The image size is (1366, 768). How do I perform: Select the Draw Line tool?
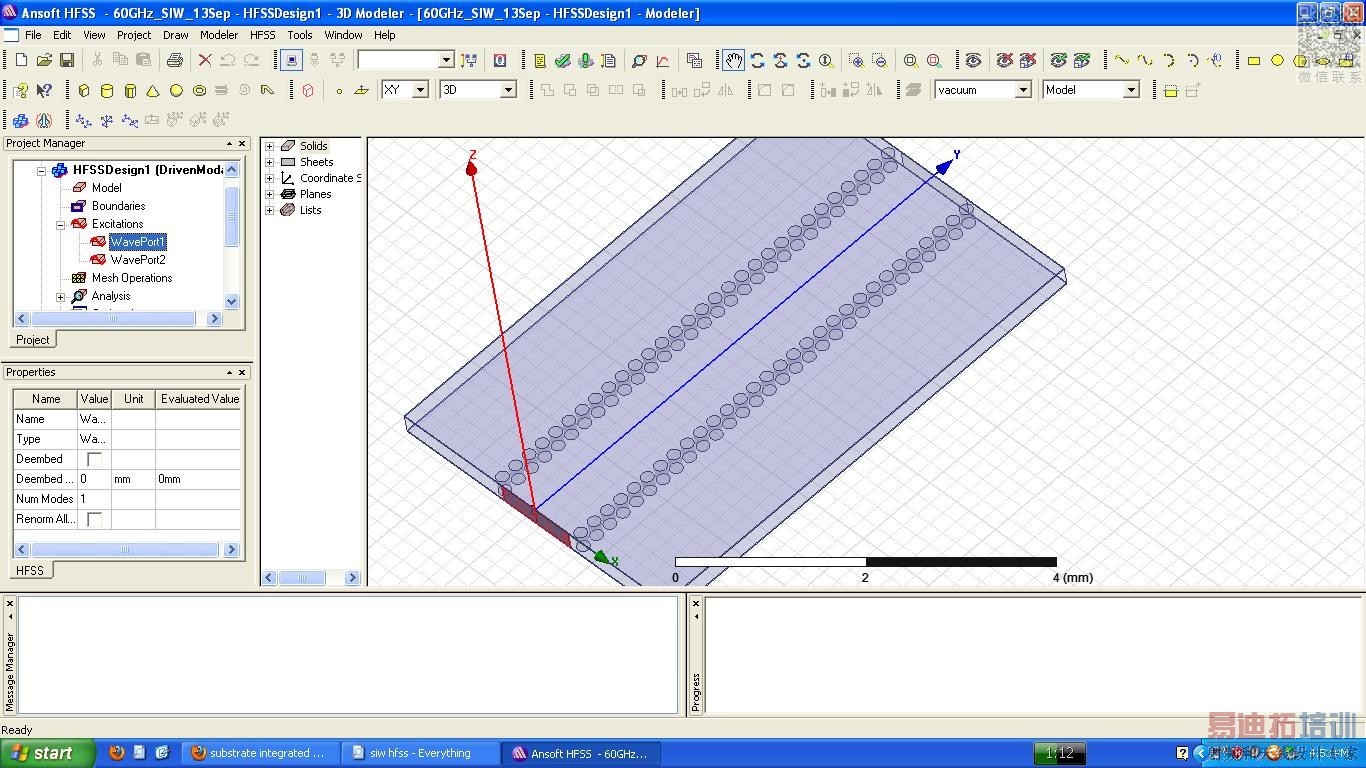(x=1122, y=60)
